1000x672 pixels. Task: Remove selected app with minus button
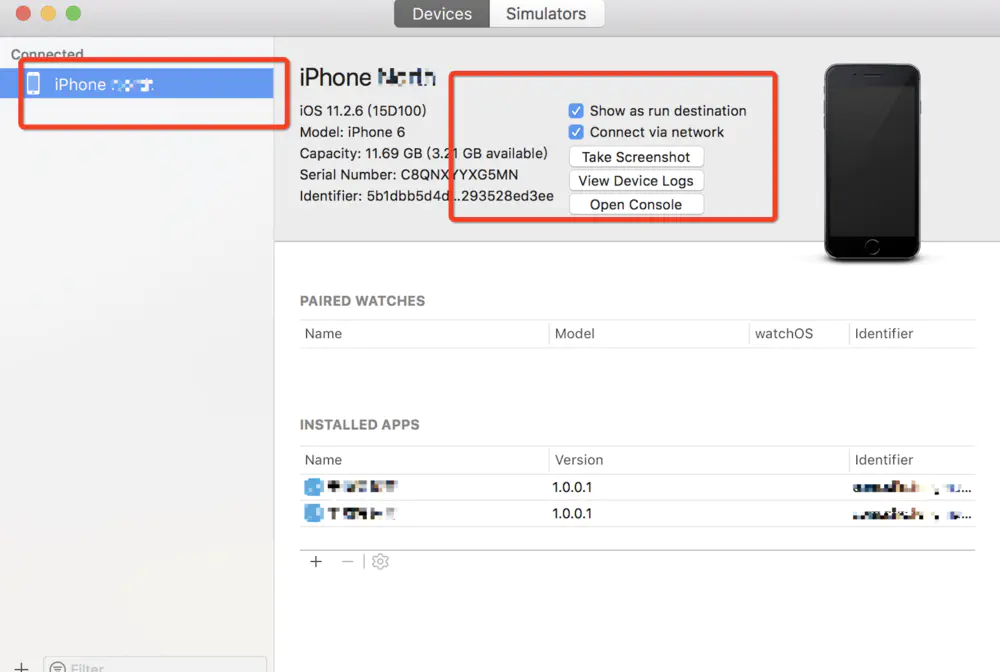coord(347,562)
